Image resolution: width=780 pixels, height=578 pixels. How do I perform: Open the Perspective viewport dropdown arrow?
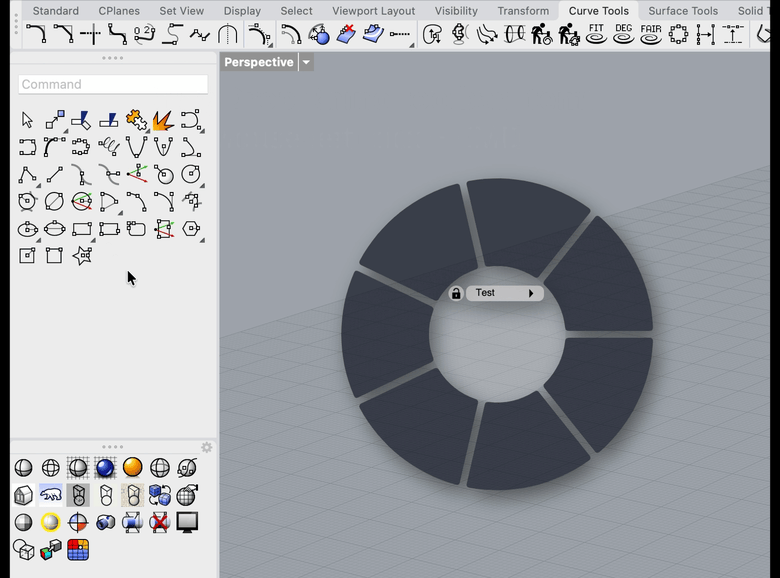[306, 62]
